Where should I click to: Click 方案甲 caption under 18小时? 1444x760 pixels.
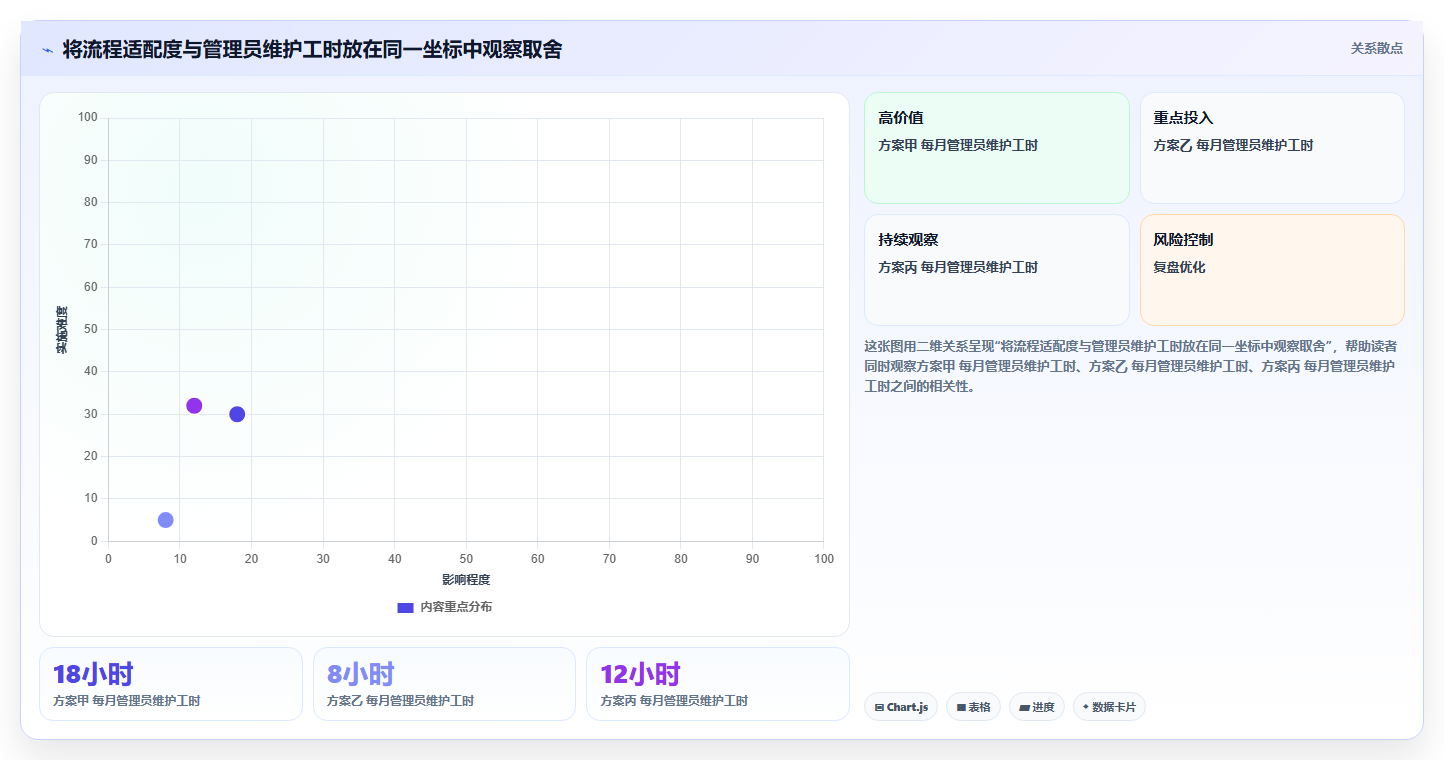point(127,701)
